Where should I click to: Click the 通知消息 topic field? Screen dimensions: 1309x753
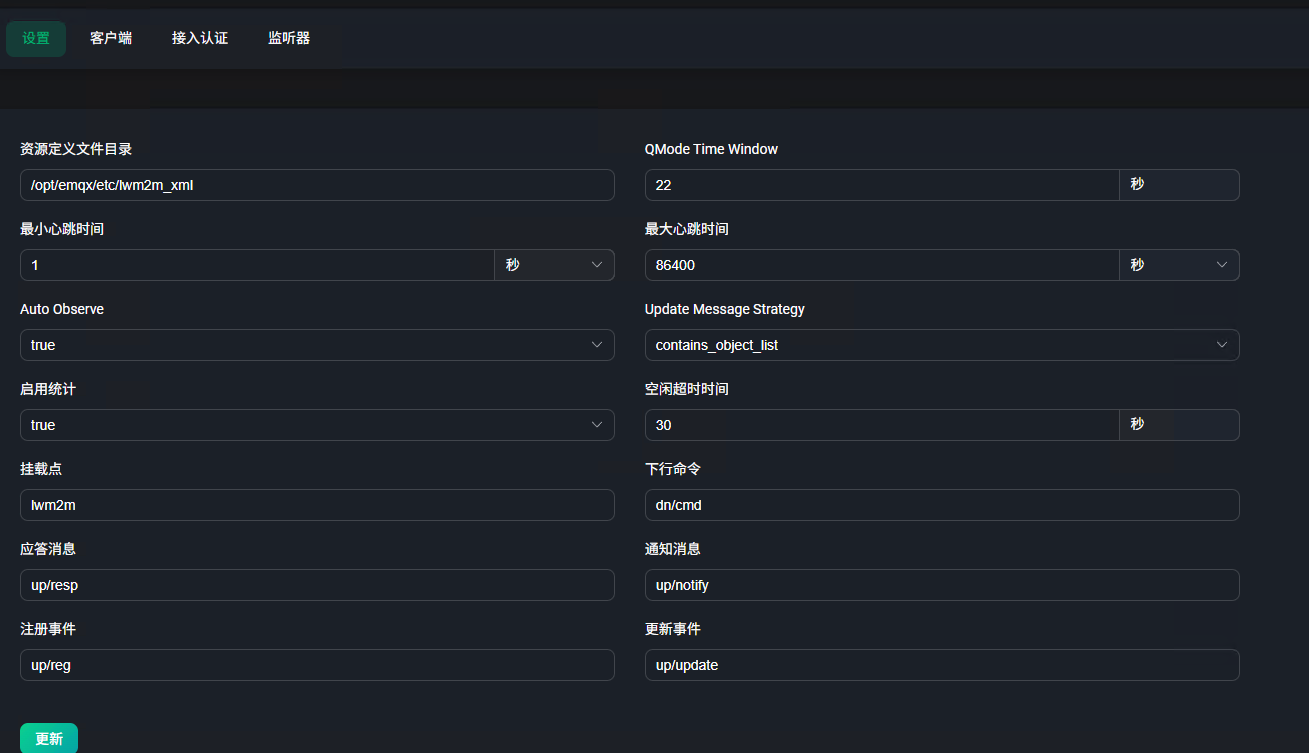941,585
